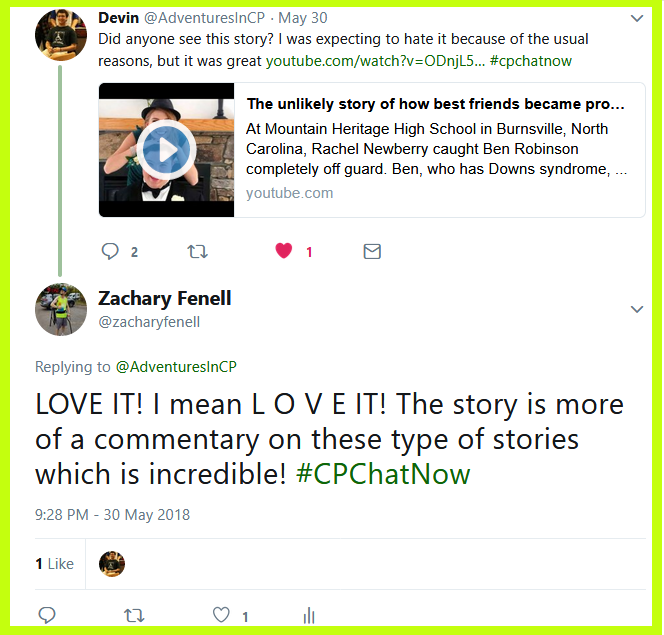This screenshot has width=664, height=635.
Task: Open Devin's profile picture
Action: [x=61, y=35]
